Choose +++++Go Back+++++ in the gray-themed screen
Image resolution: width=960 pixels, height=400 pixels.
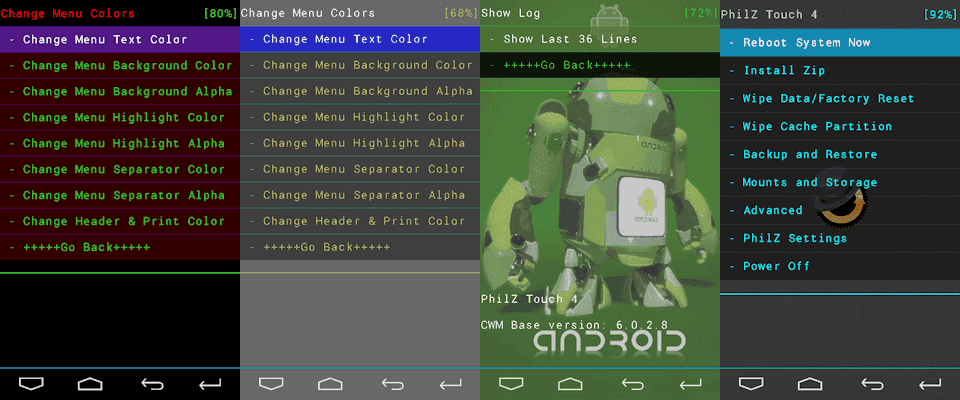click(360, 247)
